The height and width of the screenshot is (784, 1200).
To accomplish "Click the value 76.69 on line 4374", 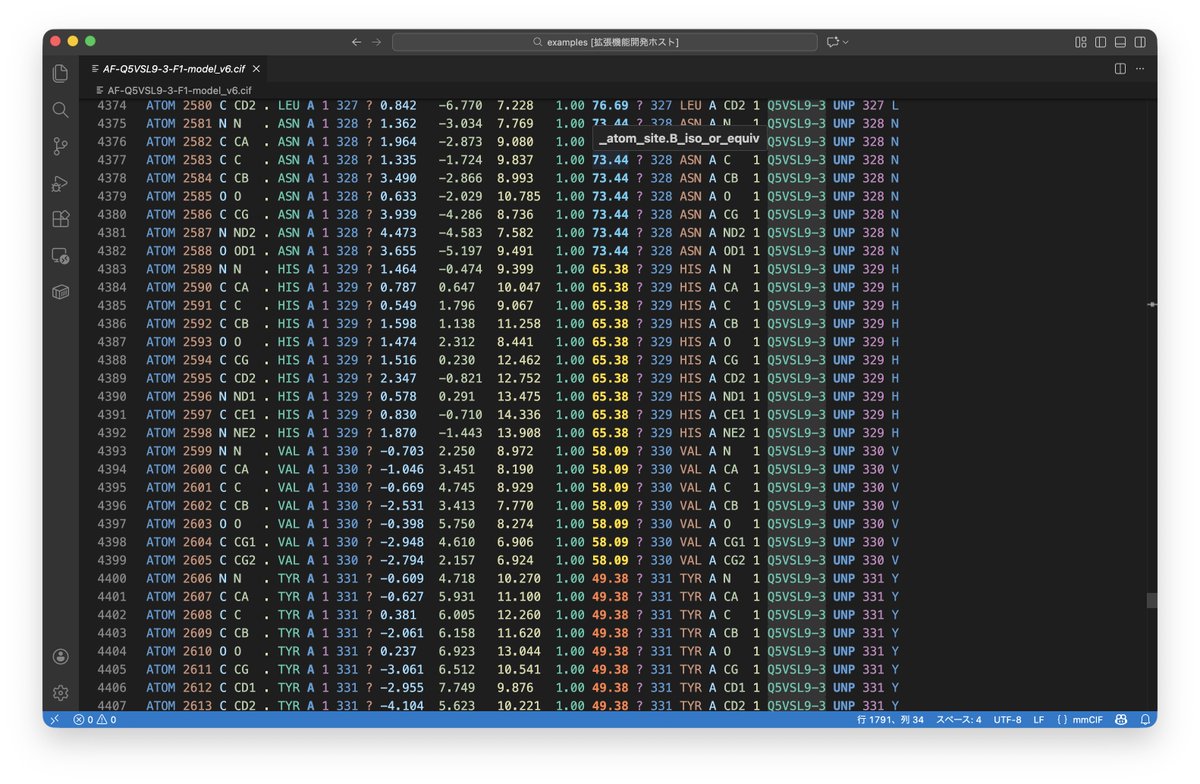I will (x=610, y=105).
